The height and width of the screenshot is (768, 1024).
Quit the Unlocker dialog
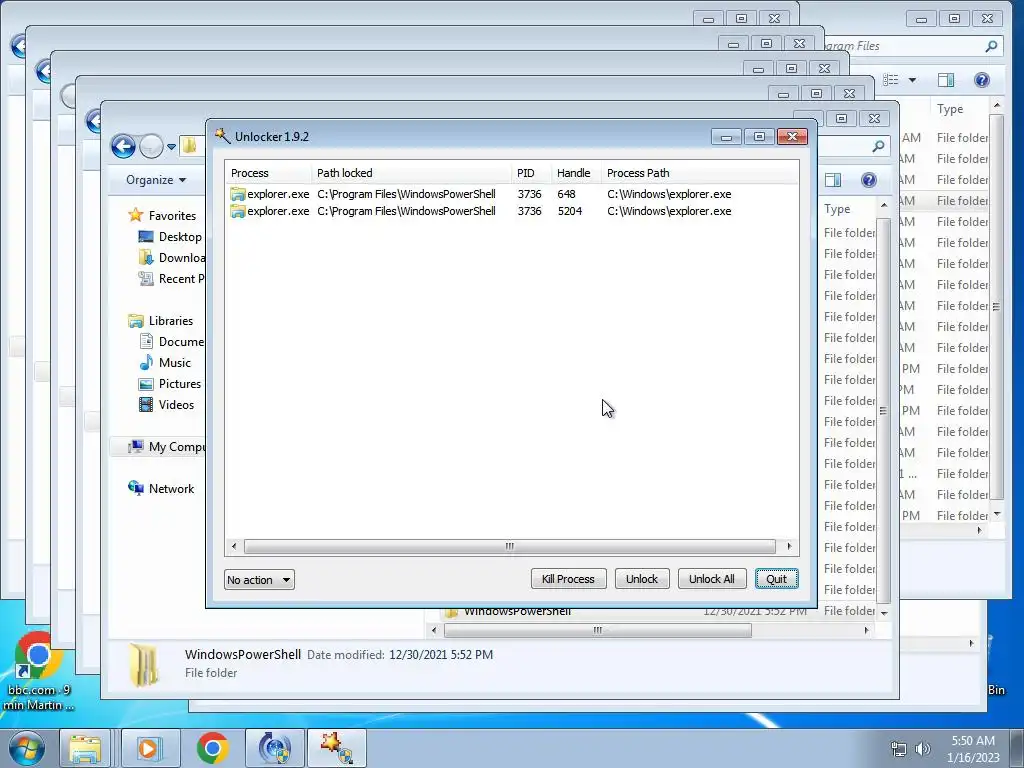776,579
